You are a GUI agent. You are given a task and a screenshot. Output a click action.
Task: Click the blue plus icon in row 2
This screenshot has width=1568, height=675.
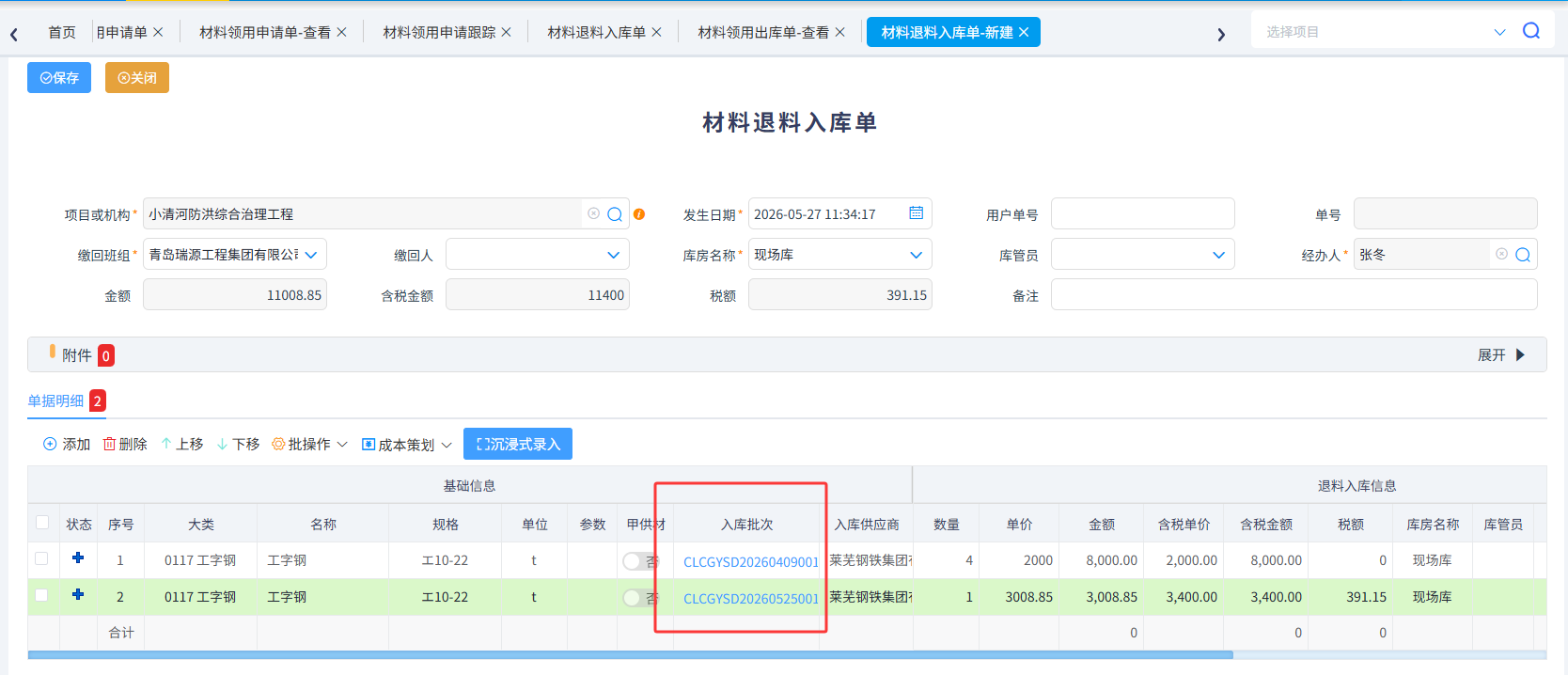(x=78, y=595)
